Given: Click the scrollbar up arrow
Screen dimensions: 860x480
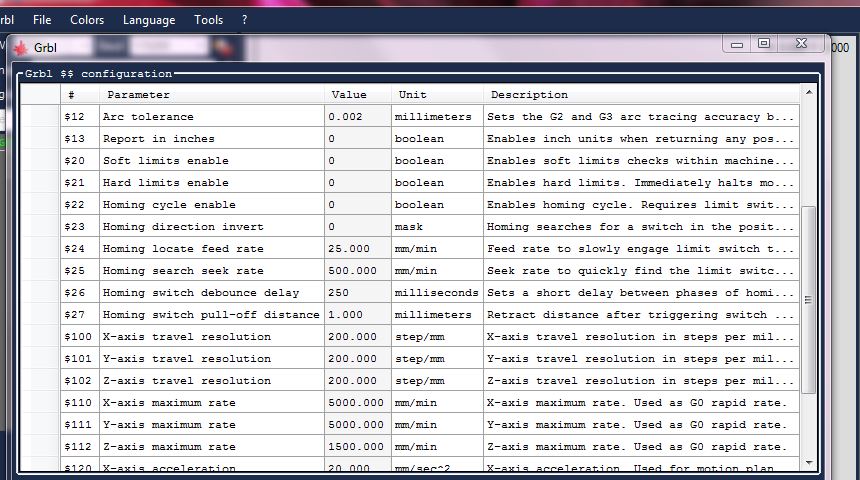Looking at the screenshot, I should [x=809, y=92].
